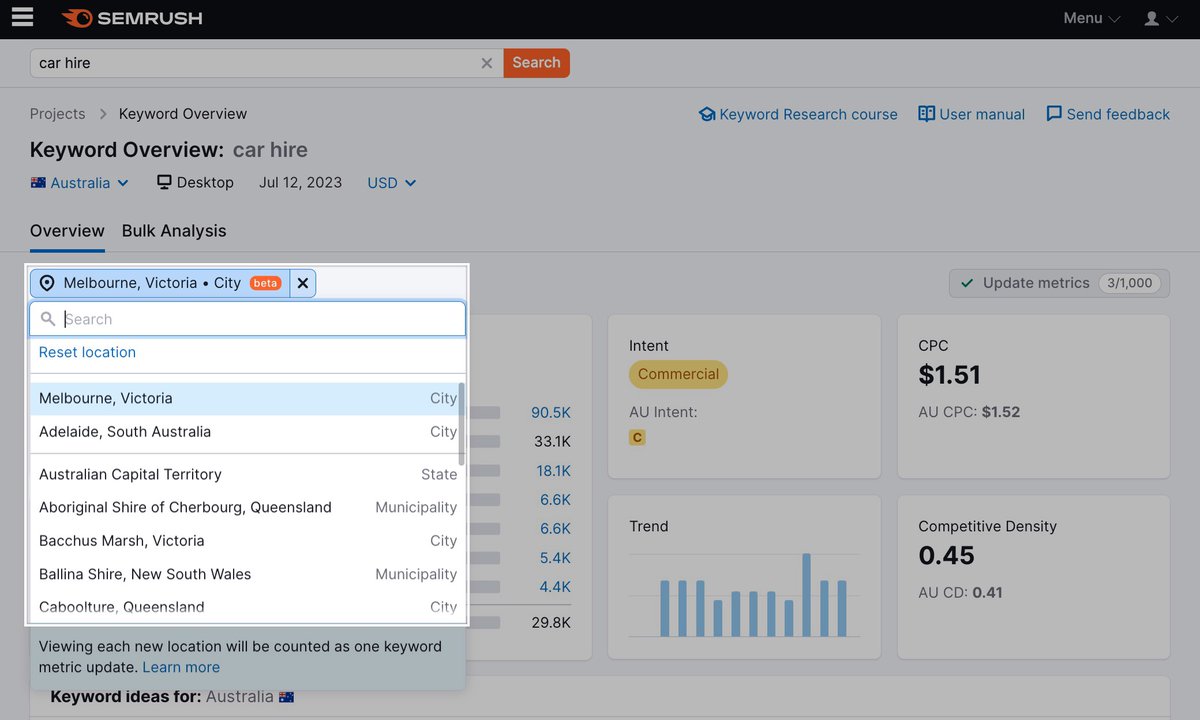Click the 29.8K total volume value
This screenshot has width=1200, height=720.
tap(551, 622)
